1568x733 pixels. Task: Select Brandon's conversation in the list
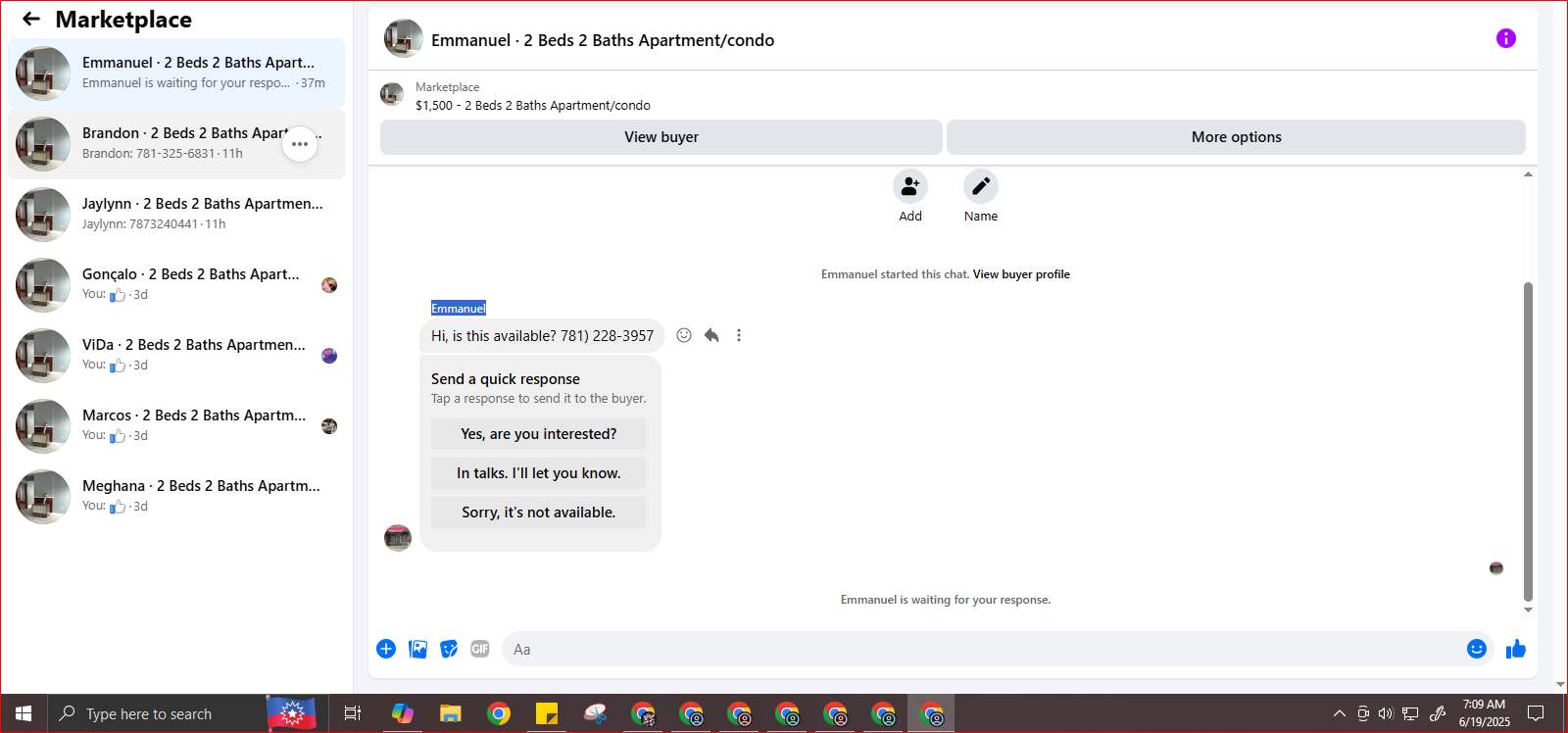[176, 144]
